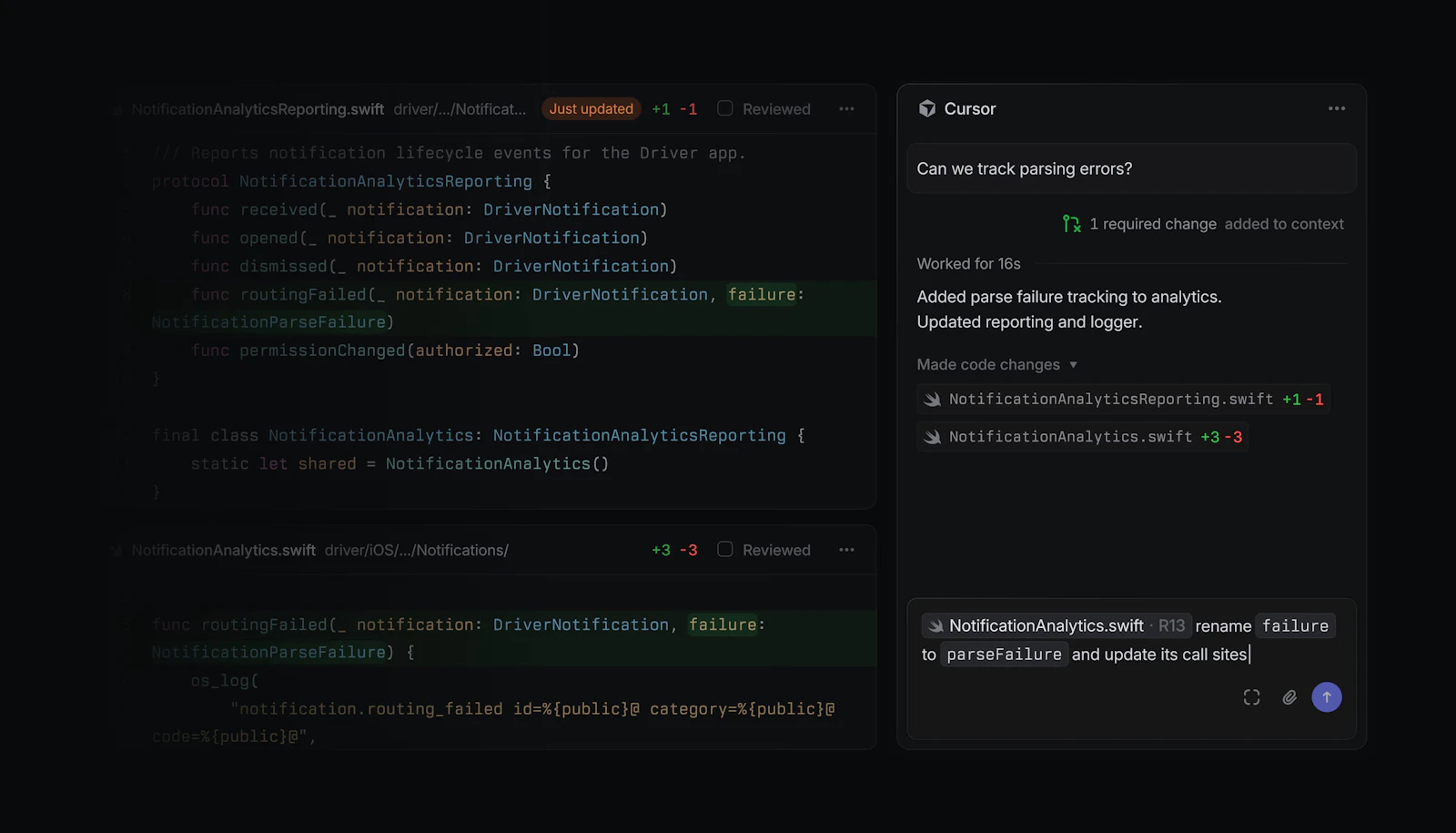Image resolution: width=1456 pixels, height=833 pixels.
Task: Click the func opened code line
Action: point(420,238)
